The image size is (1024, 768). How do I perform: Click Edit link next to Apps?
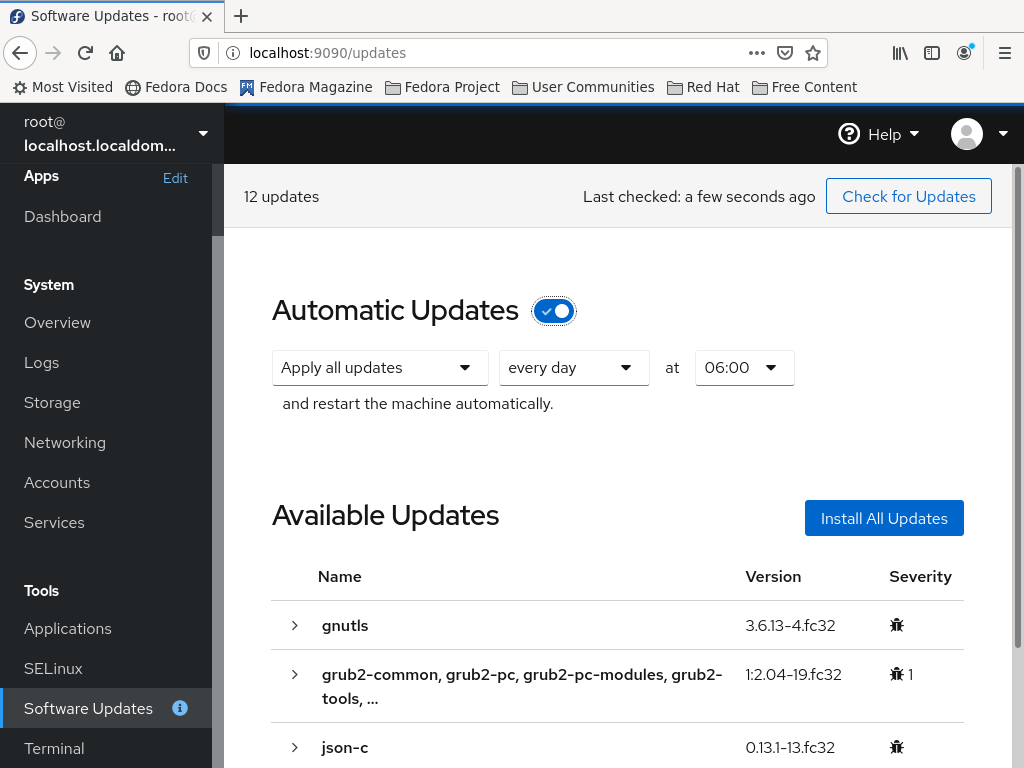coord(175,178)
